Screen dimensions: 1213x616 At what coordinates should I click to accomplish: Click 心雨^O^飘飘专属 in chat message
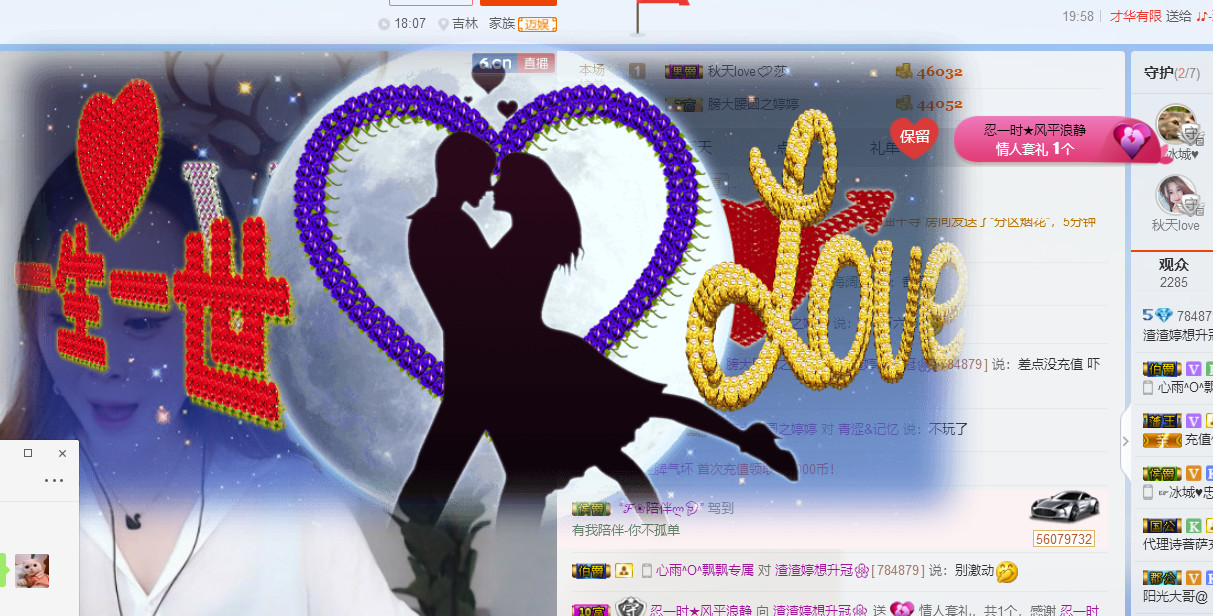click(705, 570)
